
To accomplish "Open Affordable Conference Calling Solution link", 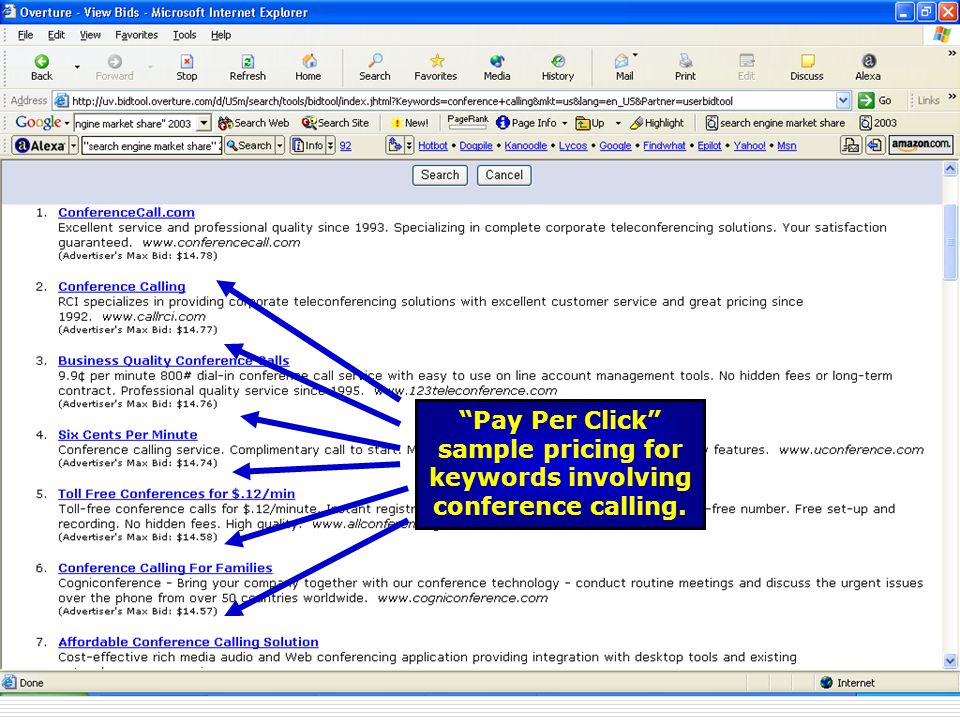I will click(x=188, y=642).
